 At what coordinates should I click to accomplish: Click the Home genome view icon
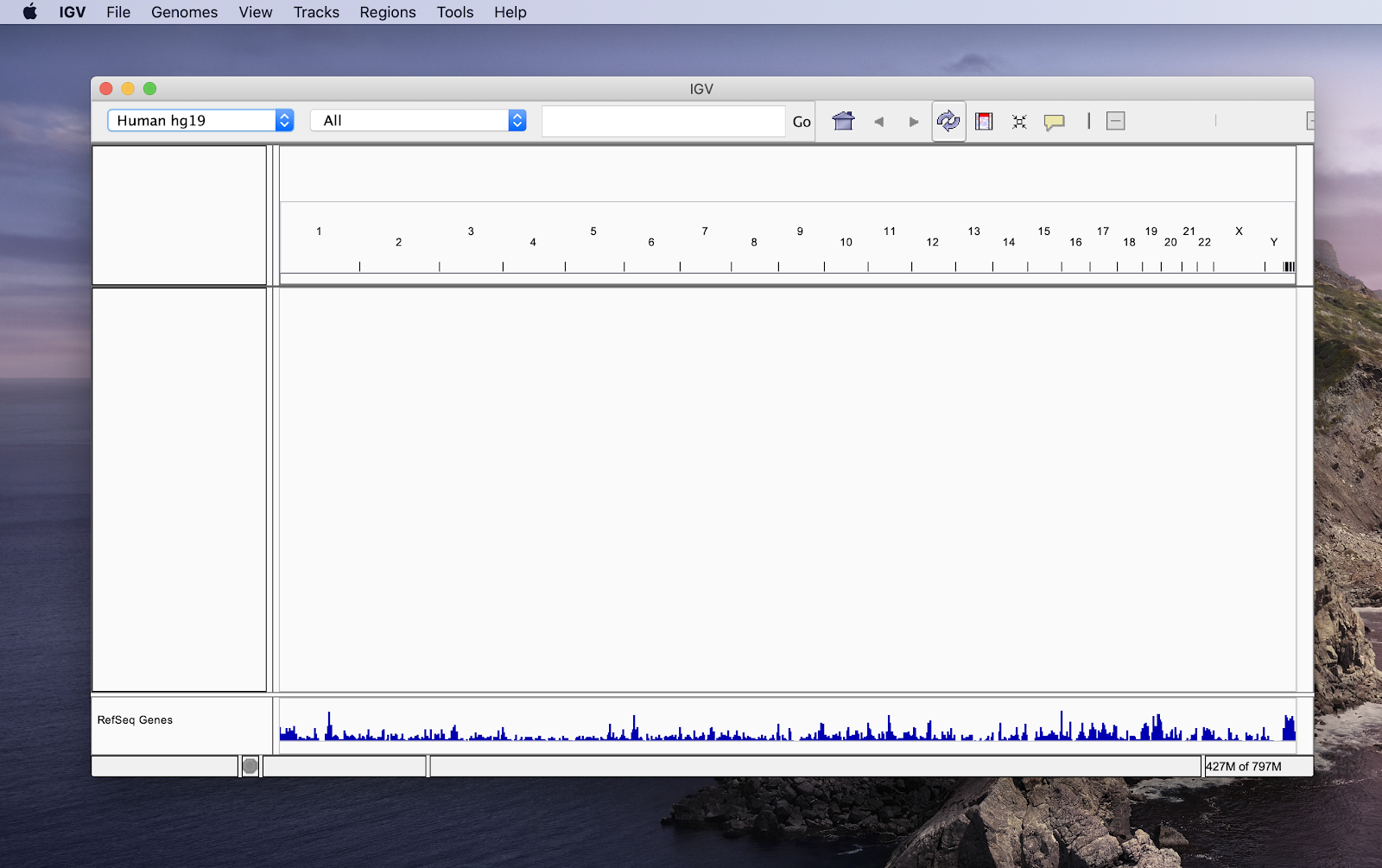point(843,122)
